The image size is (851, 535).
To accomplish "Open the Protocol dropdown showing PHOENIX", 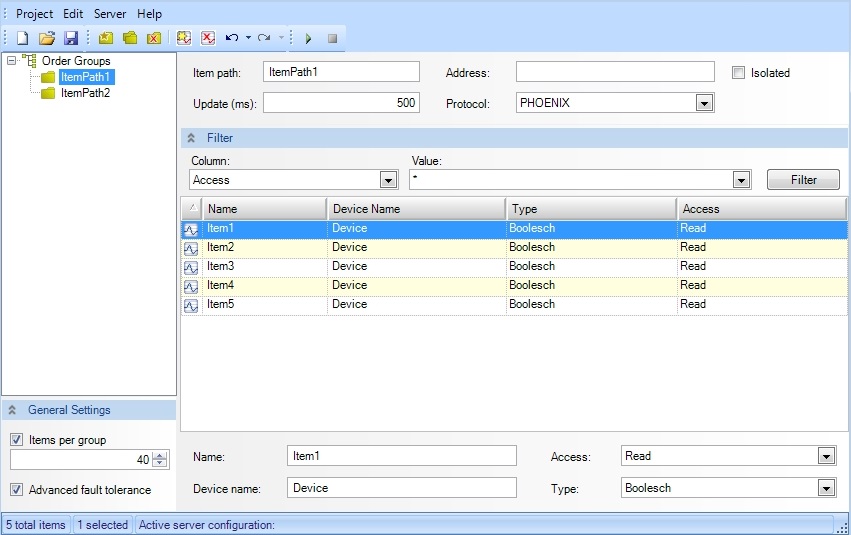I will pos(704,103).
